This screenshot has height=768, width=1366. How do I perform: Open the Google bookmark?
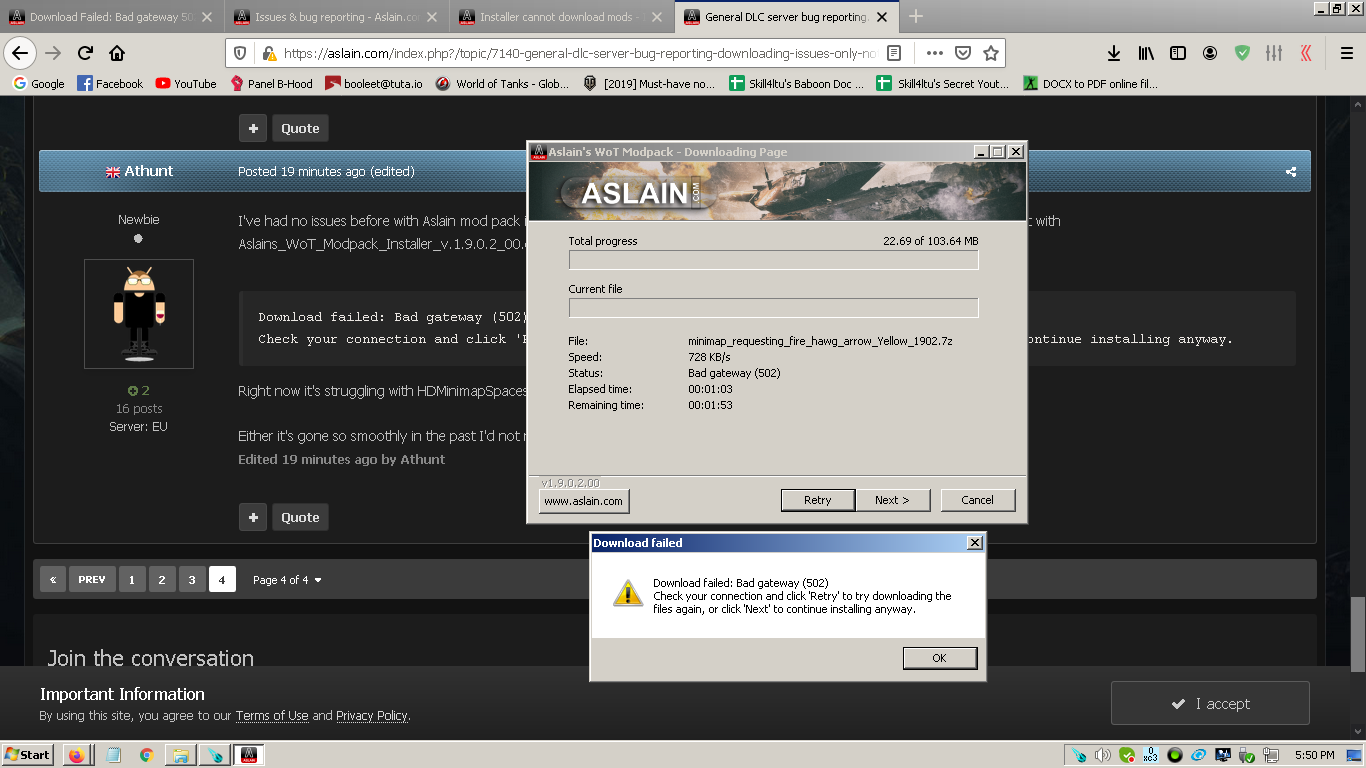(x=39, y=84)
